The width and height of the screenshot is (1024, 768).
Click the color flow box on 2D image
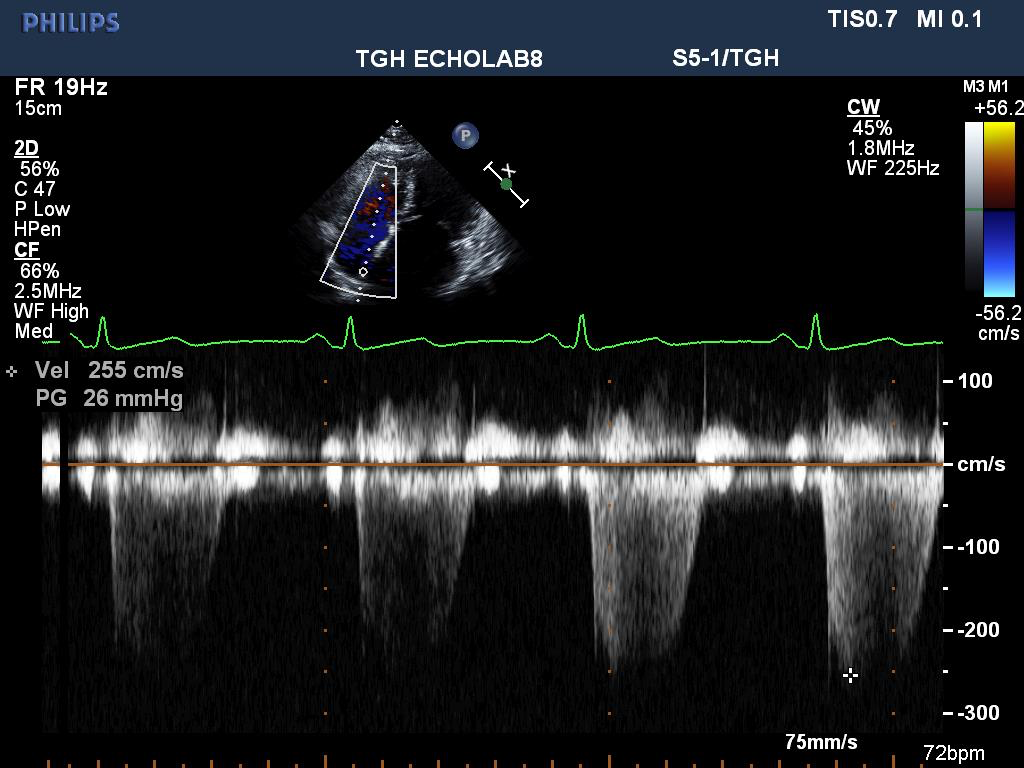(x=360, y=232)
